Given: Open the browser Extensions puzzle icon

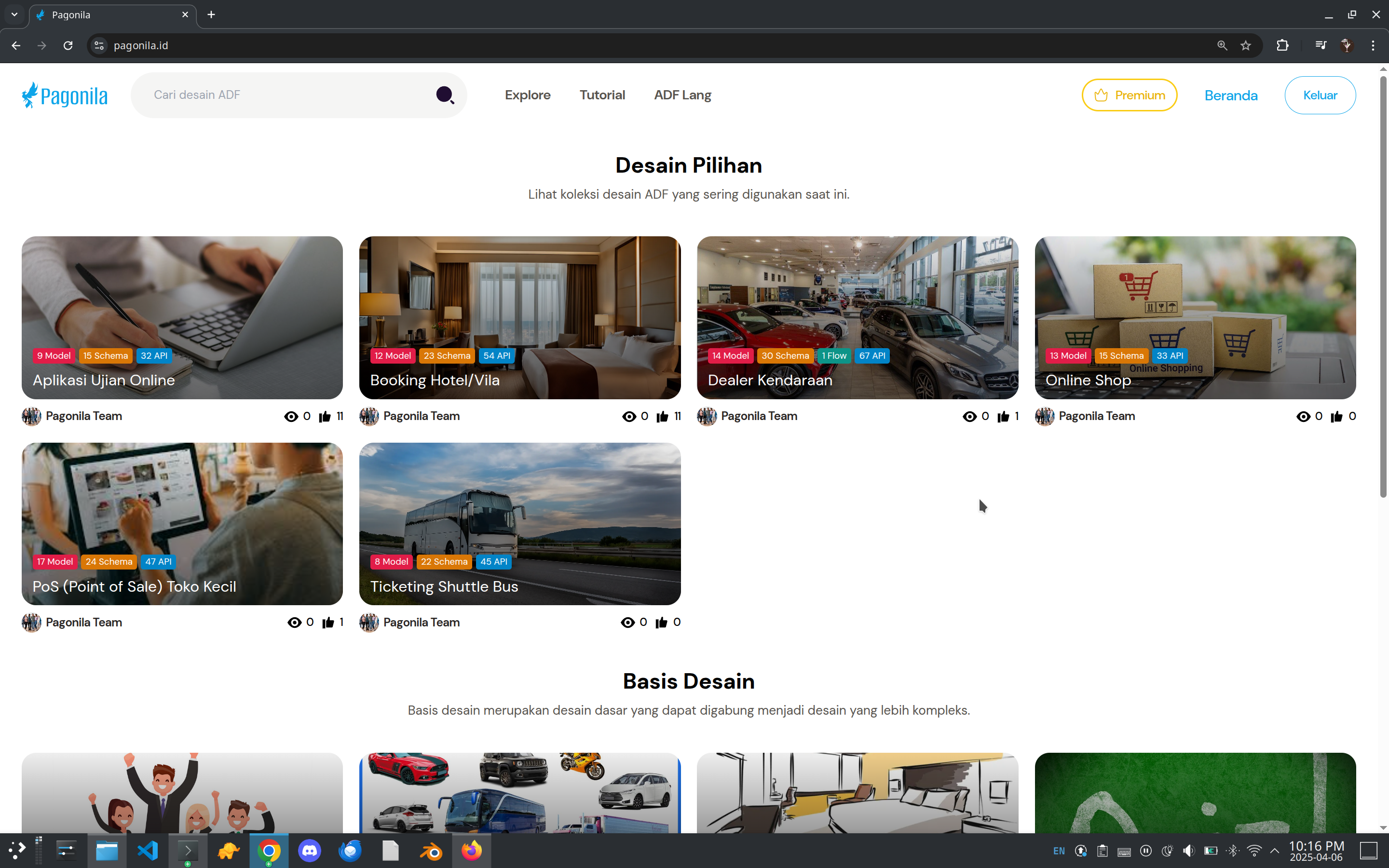Looking at the screenshot, I should [x=1282, y=45].
